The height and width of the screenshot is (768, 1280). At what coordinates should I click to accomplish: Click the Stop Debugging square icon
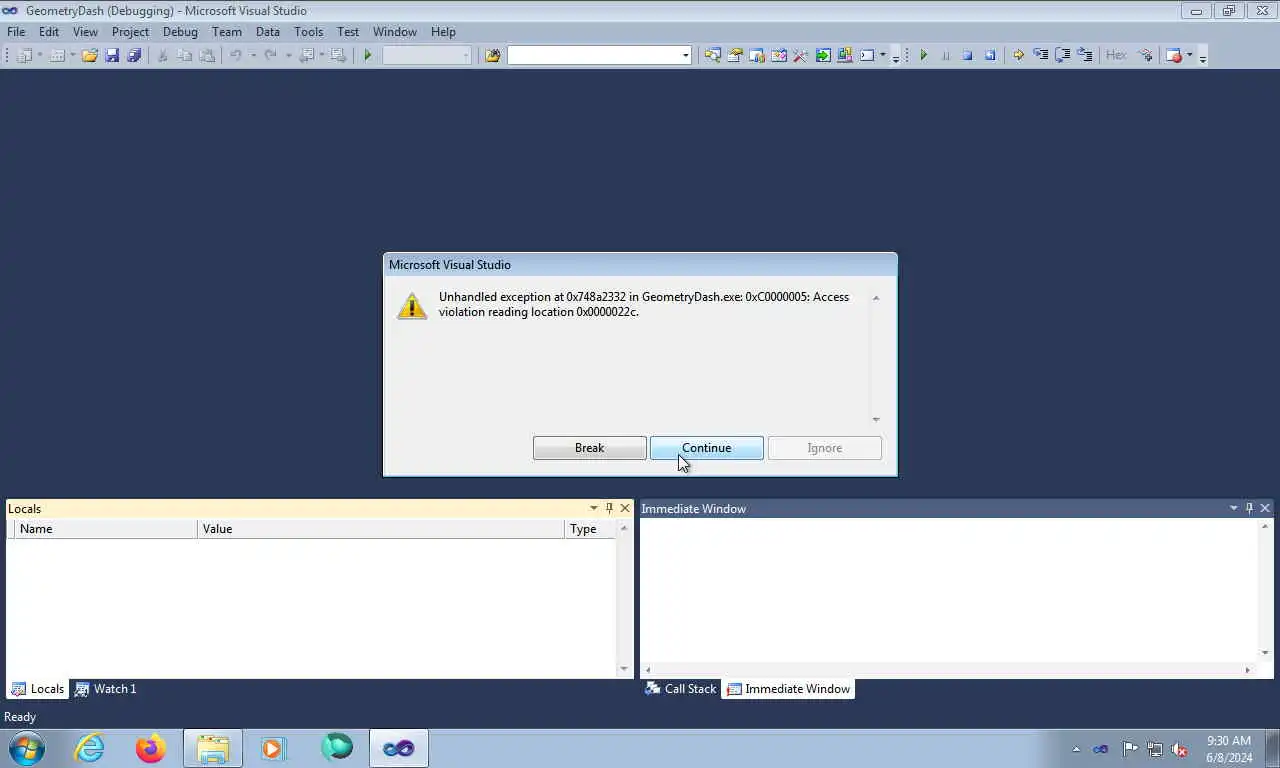[x=968, y=55]
